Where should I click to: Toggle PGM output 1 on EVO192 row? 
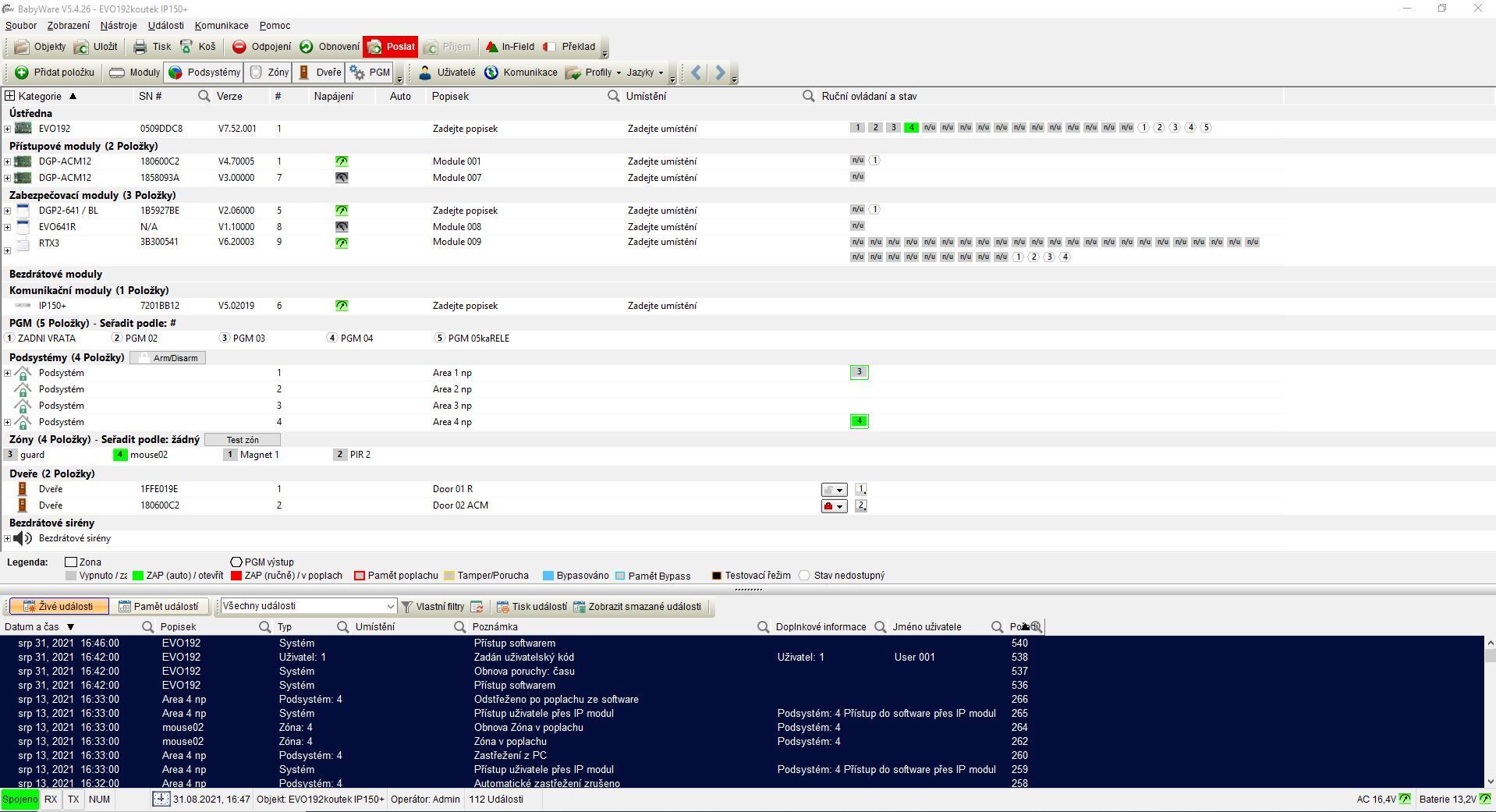pos(1143,128)
